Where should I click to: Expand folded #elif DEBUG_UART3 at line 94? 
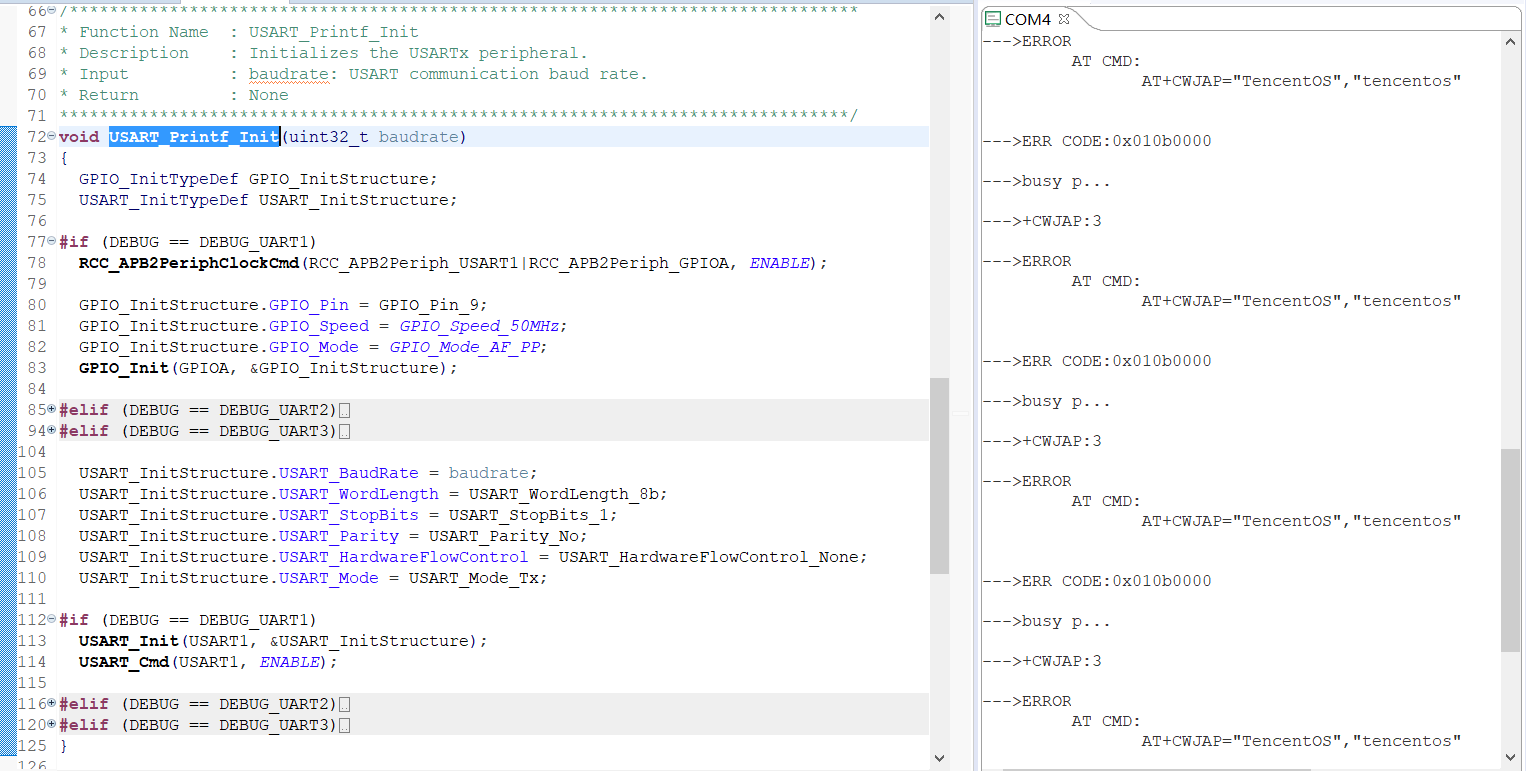52,431
